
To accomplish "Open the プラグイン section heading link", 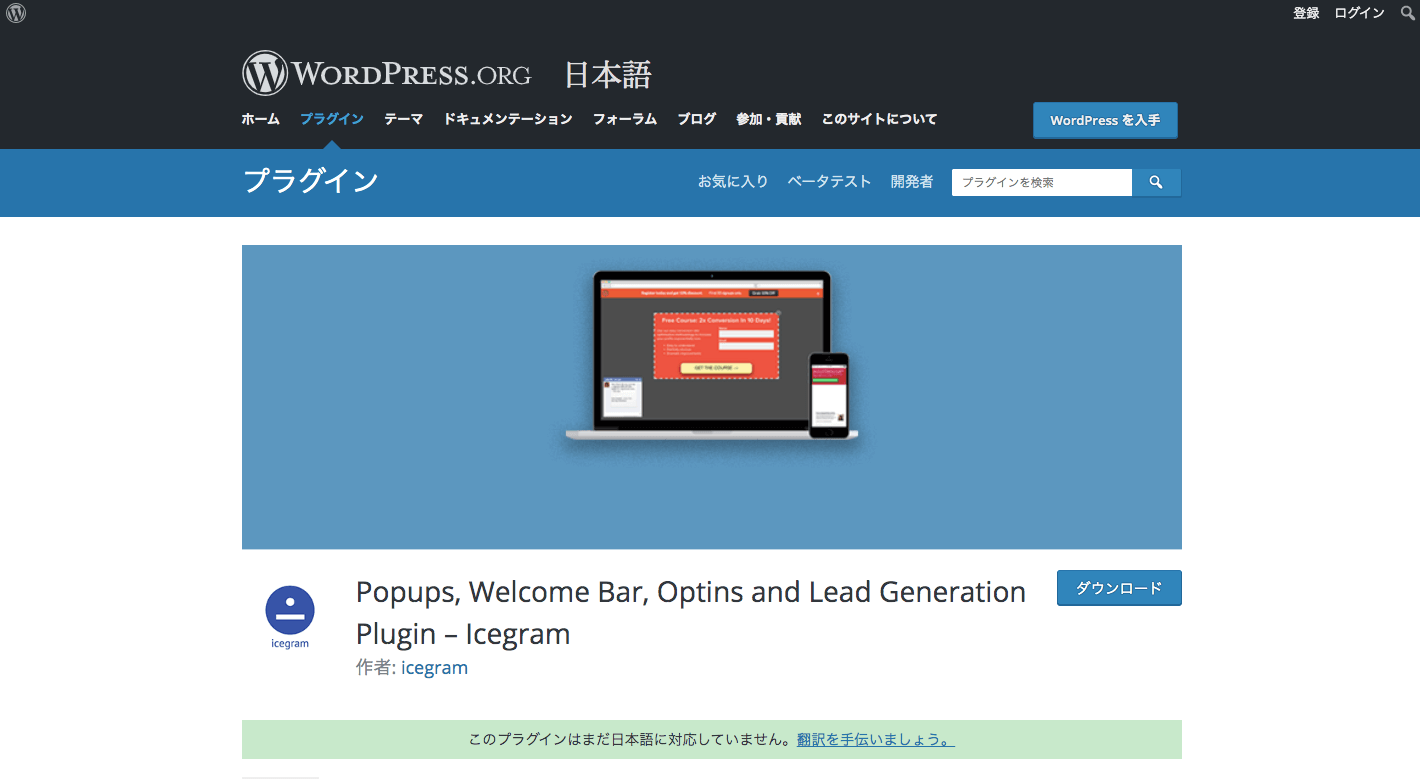I will click(311, 181).
